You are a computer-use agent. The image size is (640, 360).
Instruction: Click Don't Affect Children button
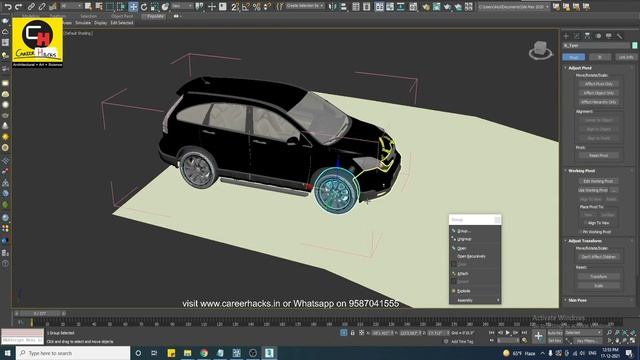click(598, 257)
